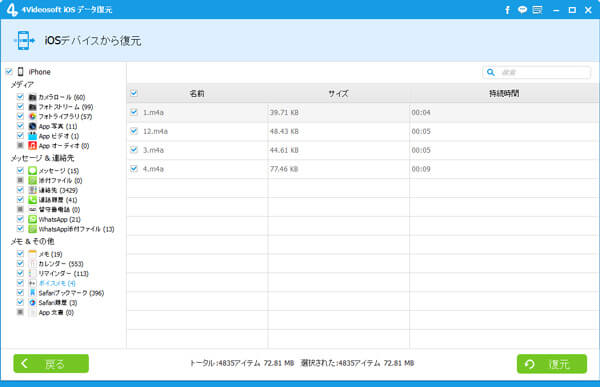
Task: Click the App Documents (0) icon
Action: click(33, 312)
